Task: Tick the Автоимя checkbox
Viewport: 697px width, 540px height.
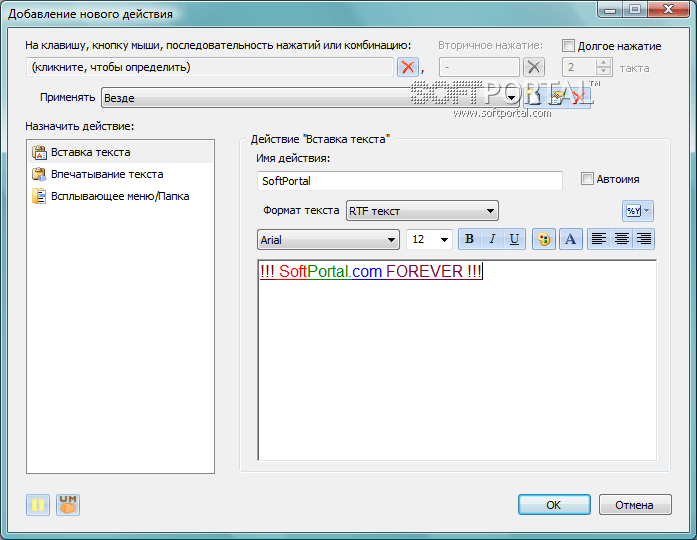Action: [587, 179]
